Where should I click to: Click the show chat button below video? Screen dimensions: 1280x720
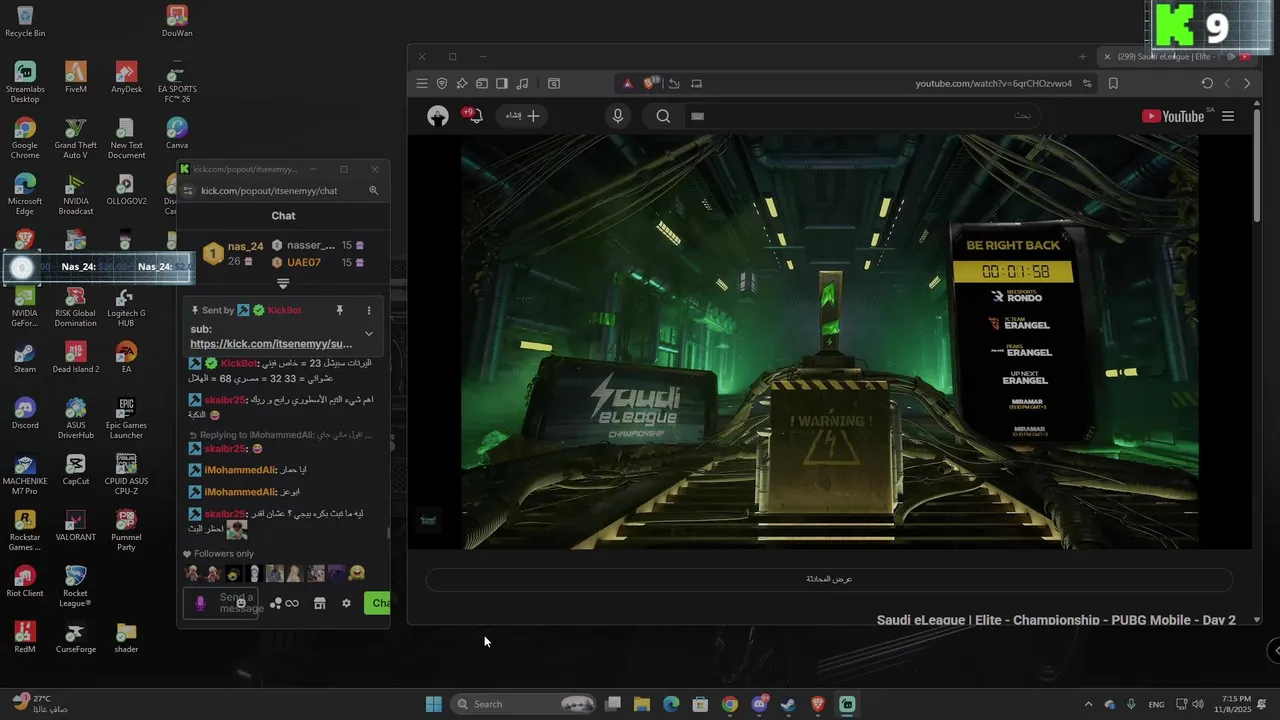tap(829, 579)
